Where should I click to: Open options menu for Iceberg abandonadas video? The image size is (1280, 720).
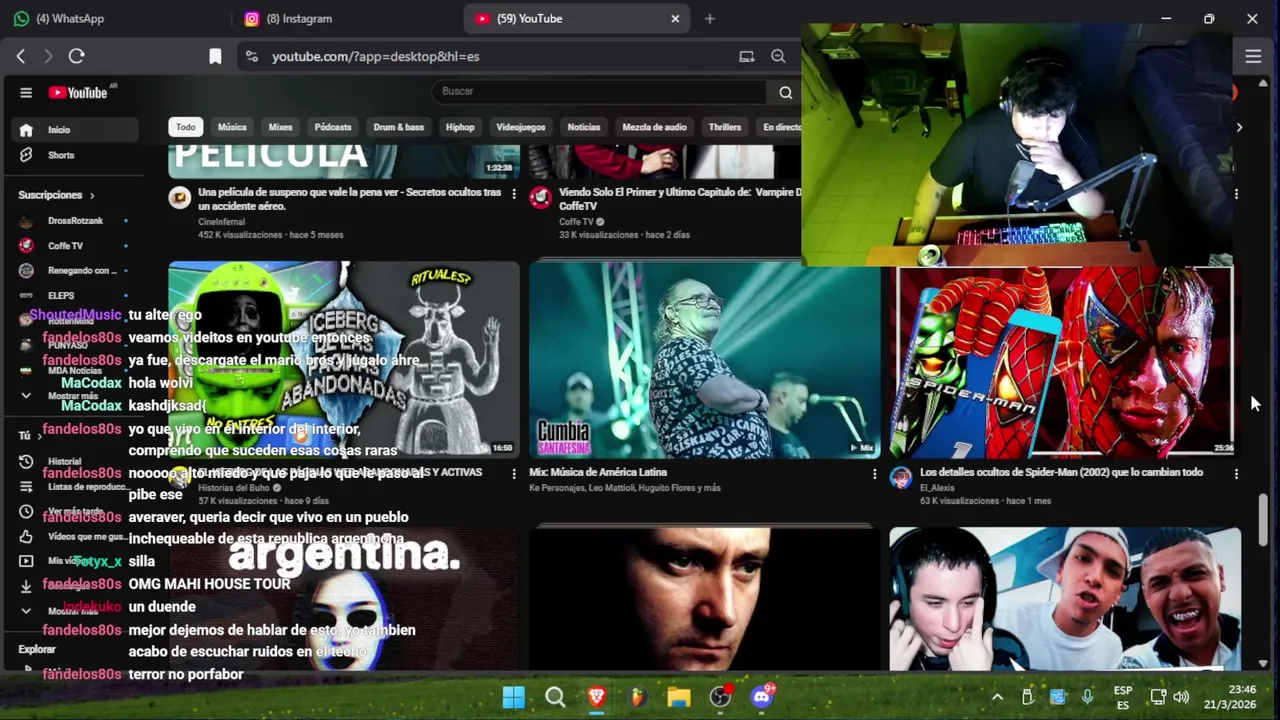click(514, 474)
